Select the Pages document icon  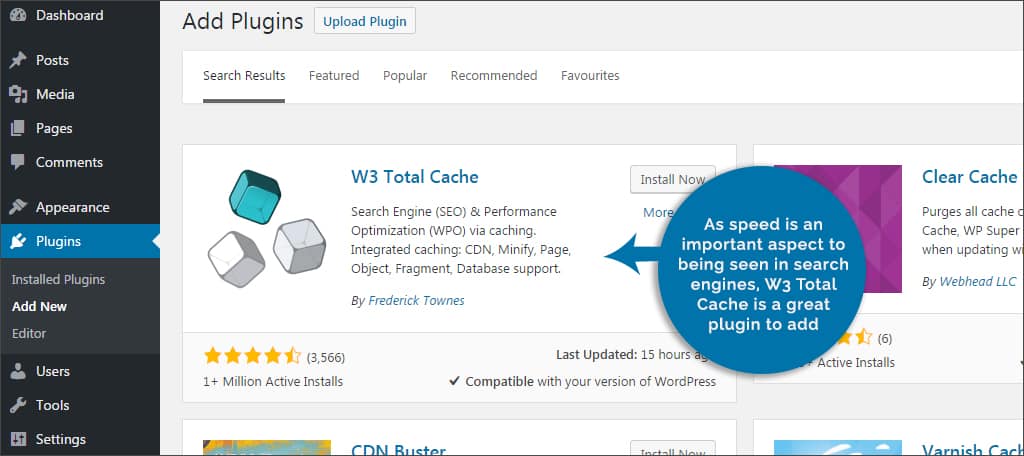click(18, 128)
